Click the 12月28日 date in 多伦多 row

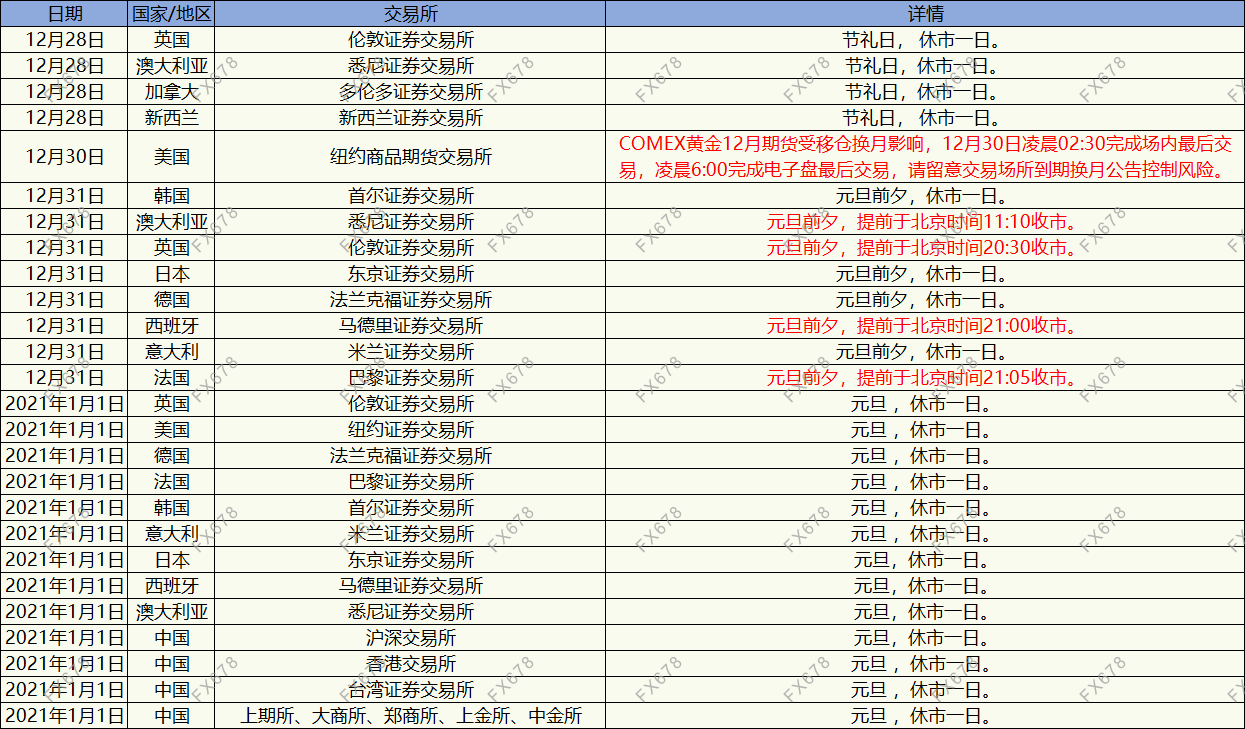click(x=65, y=92)
